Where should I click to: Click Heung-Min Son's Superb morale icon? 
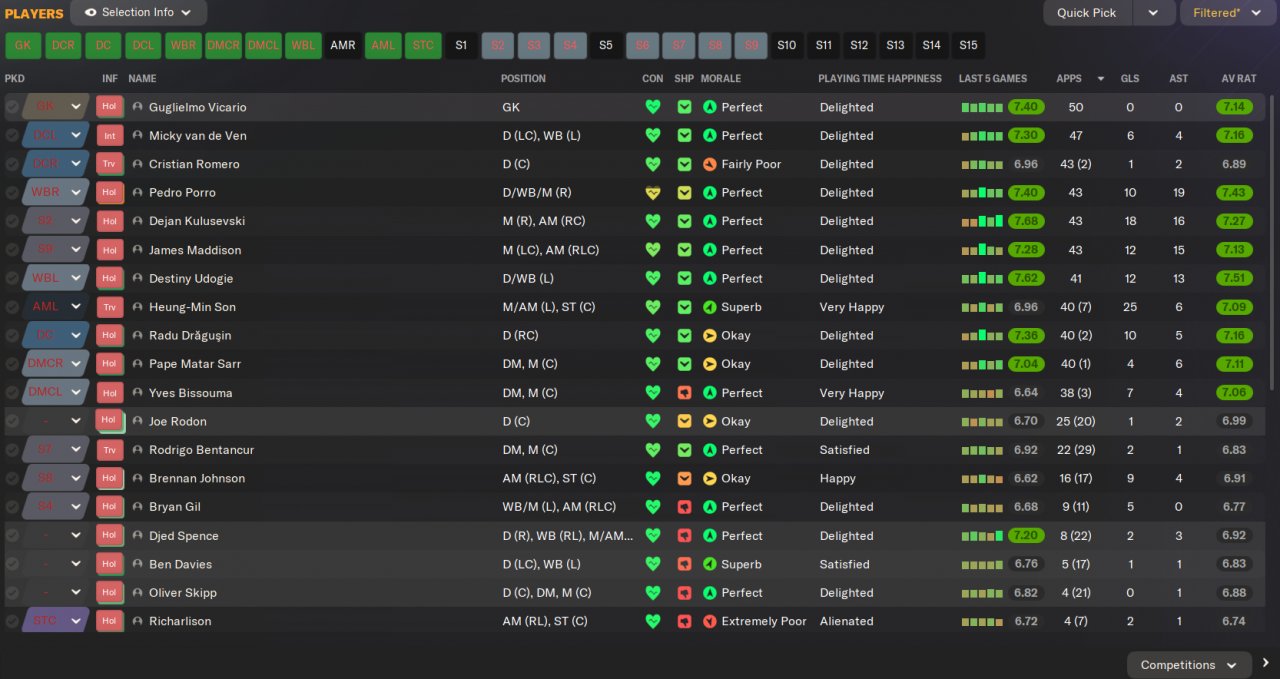(x=710, y=307)
